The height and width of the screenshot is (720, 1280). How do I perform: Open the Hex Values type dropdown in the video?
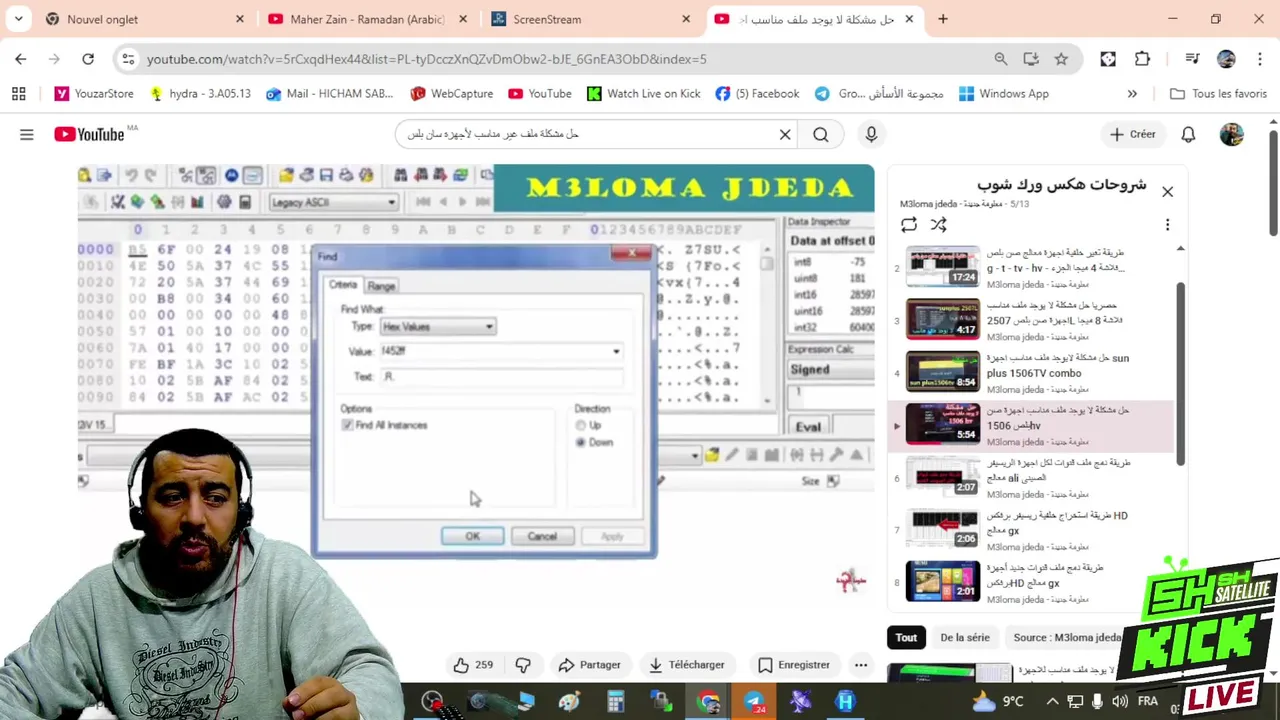437,327
